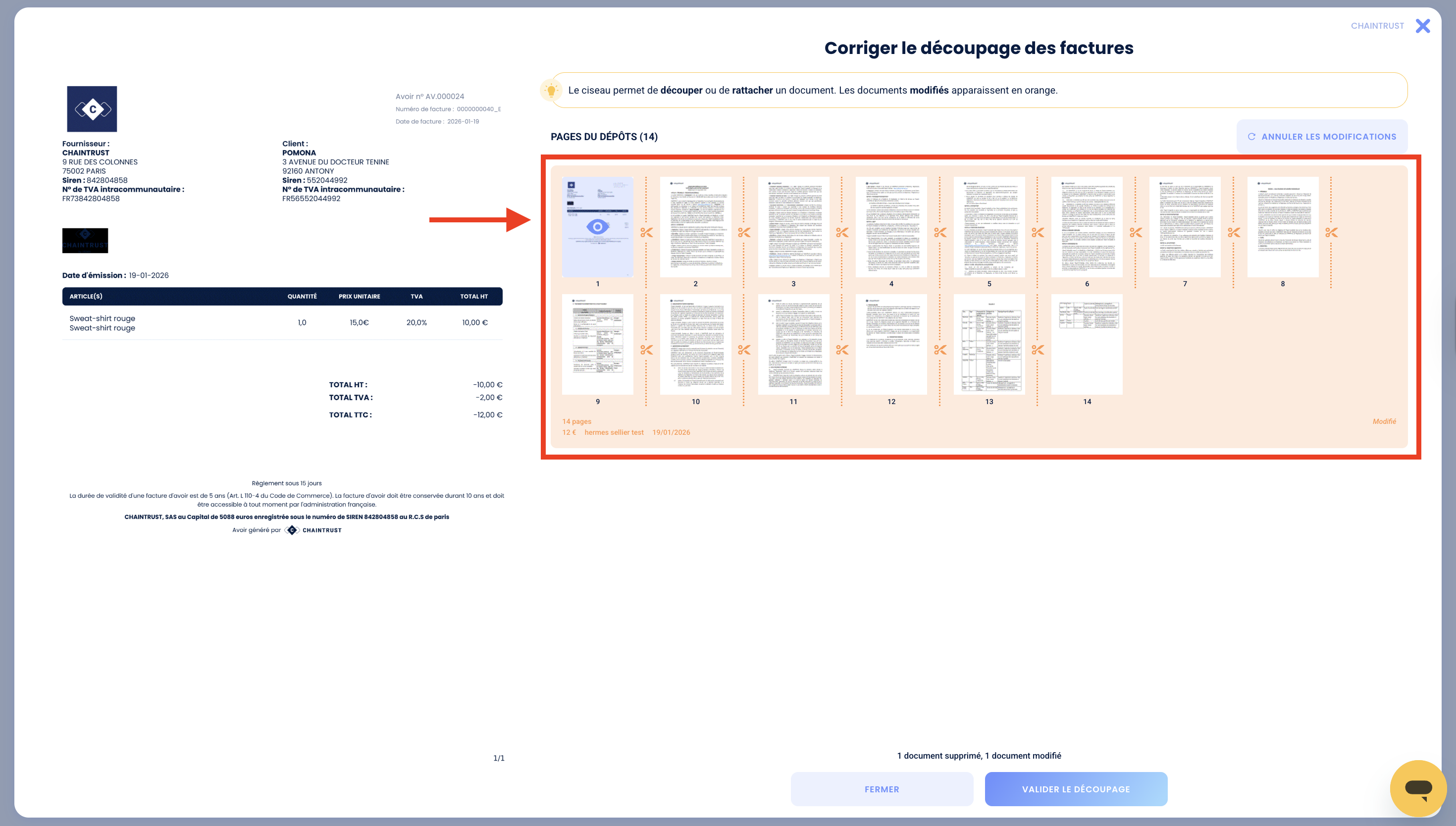Click the scissors between pages 9 and 10
The width and height of the screenshot is (1456, 826).
tap(647, 350)
